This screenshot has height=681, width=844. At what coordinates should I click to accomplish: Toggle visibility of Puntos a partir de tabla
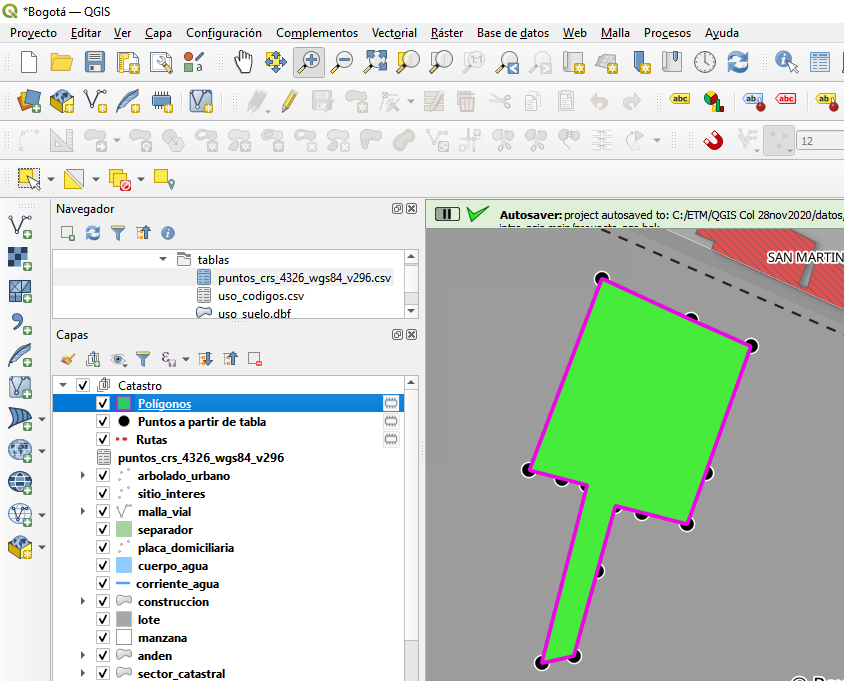(103, 422)
